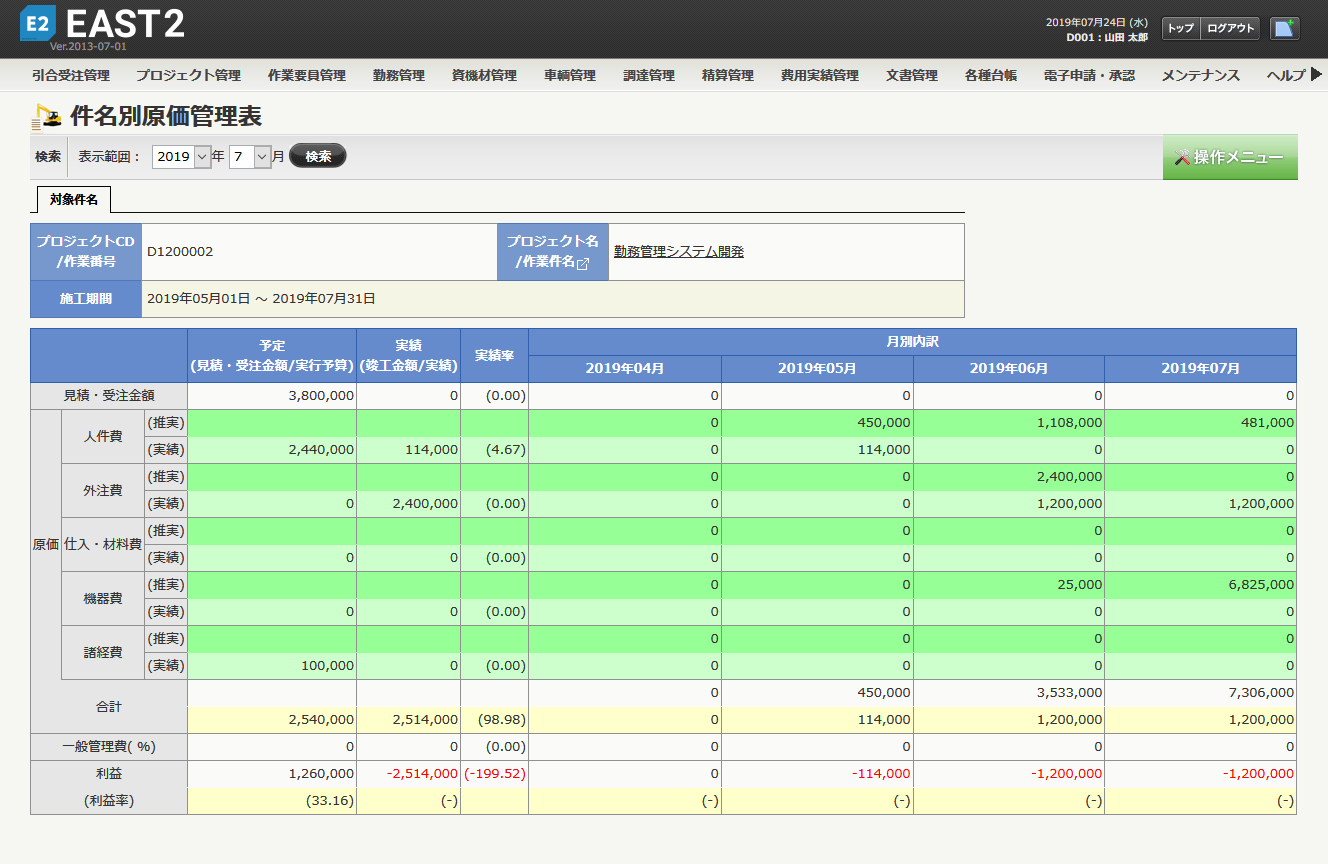Screen dimensions: 1328x864
Task: Click the 諸経費 row label
Action: [x=103, y=652]
